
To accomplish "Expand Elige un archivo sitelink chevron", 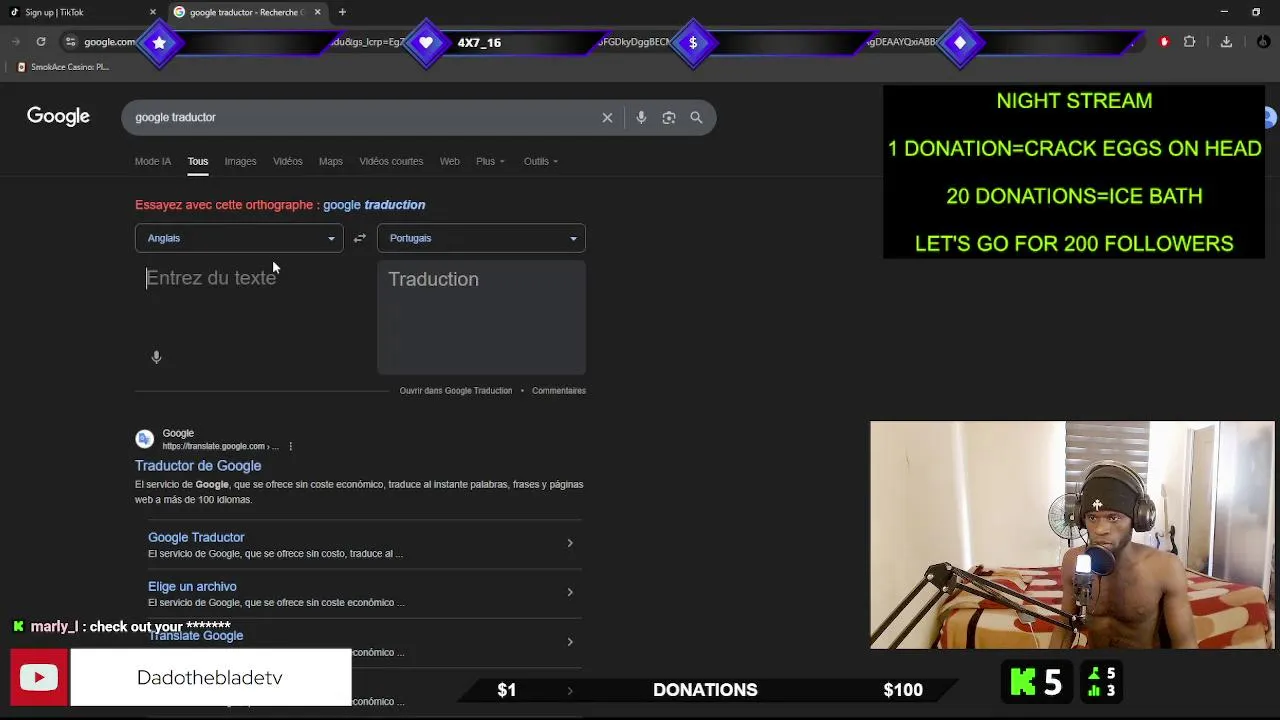I will pyautogui.click(x=570, y=592).
